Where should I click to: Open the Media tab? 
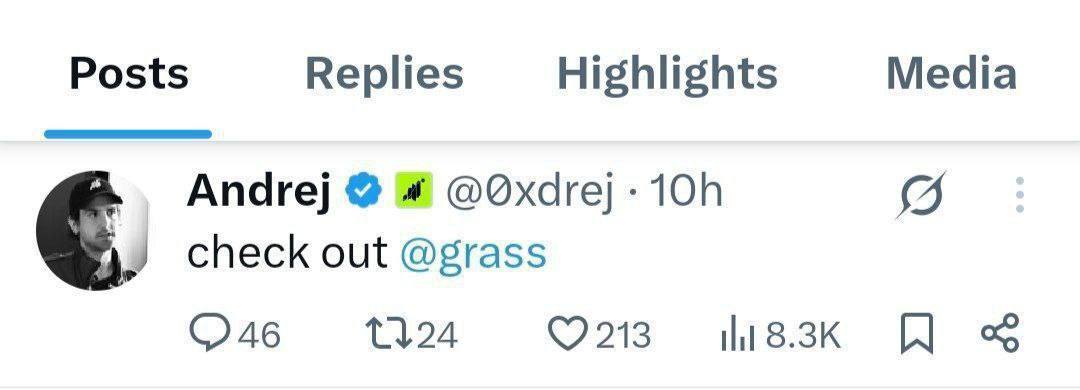951,74
